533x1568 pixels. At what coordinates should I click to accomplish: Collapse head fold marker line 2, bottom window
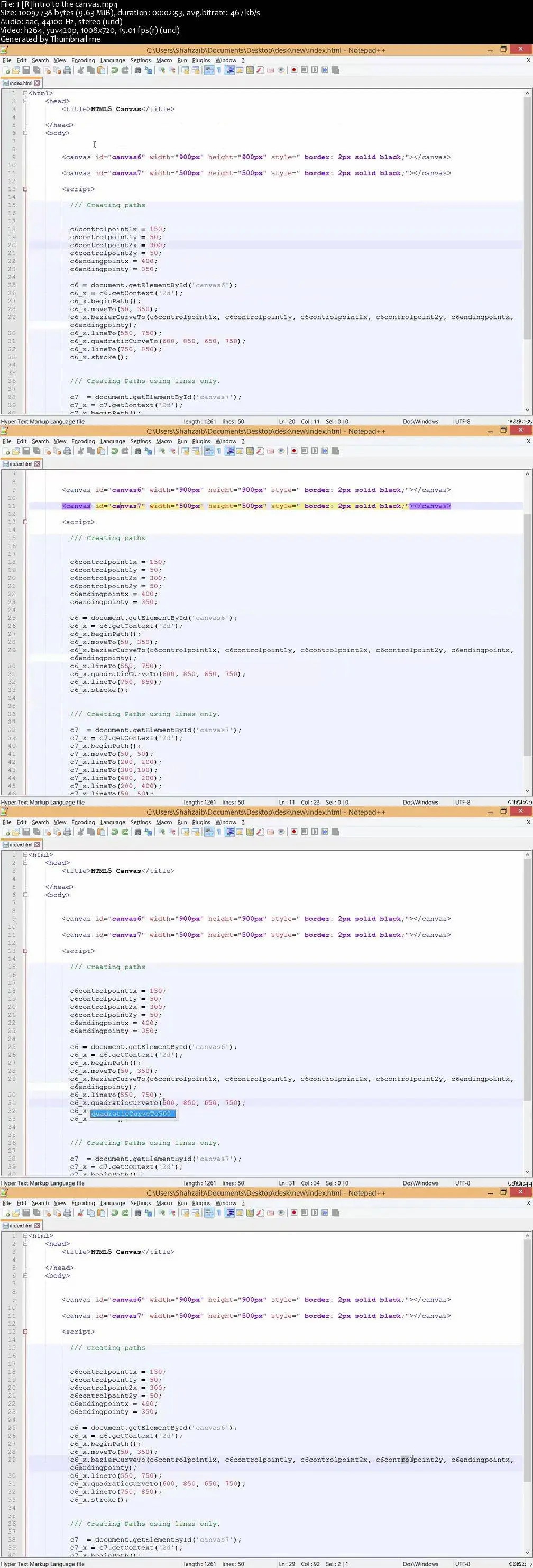coord(25,1244)
